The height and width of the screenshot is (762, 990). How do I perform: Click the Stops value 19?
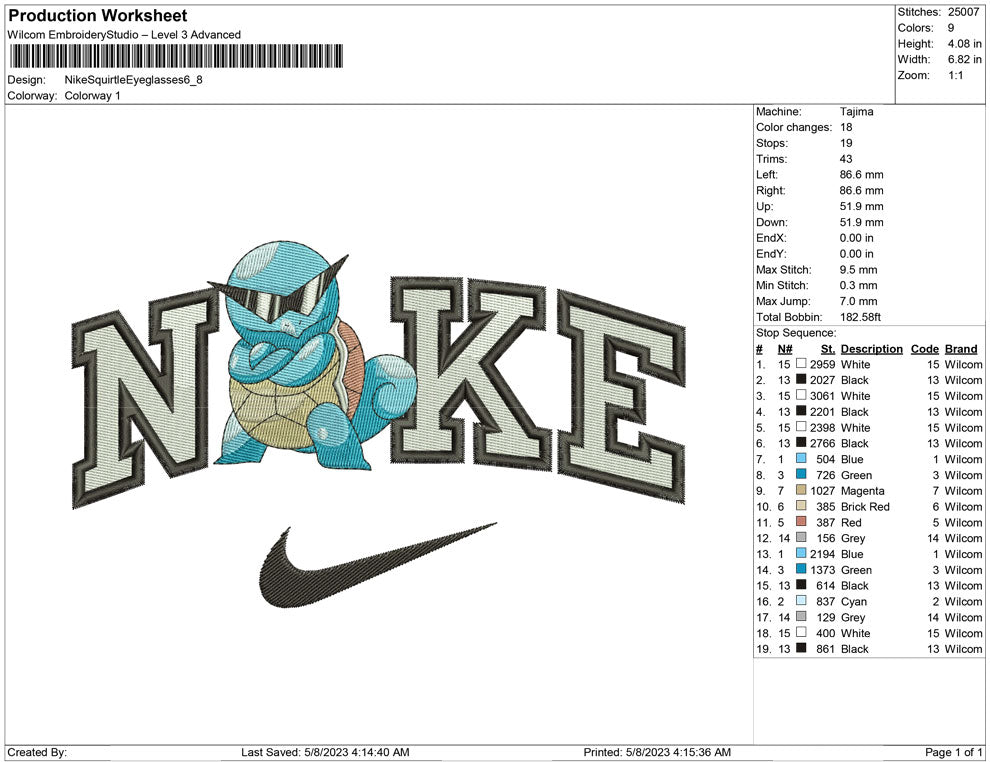[846, 143]
